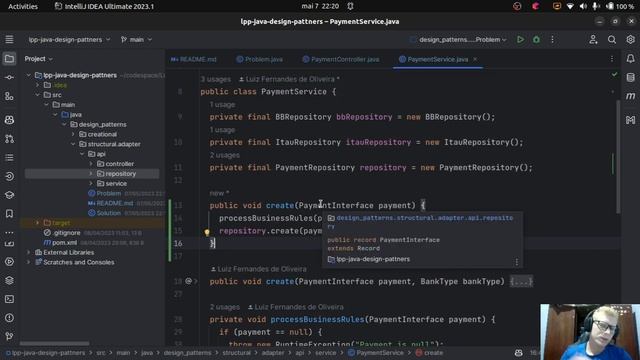Click the green inspections checkmark

[x=614, y=74]
